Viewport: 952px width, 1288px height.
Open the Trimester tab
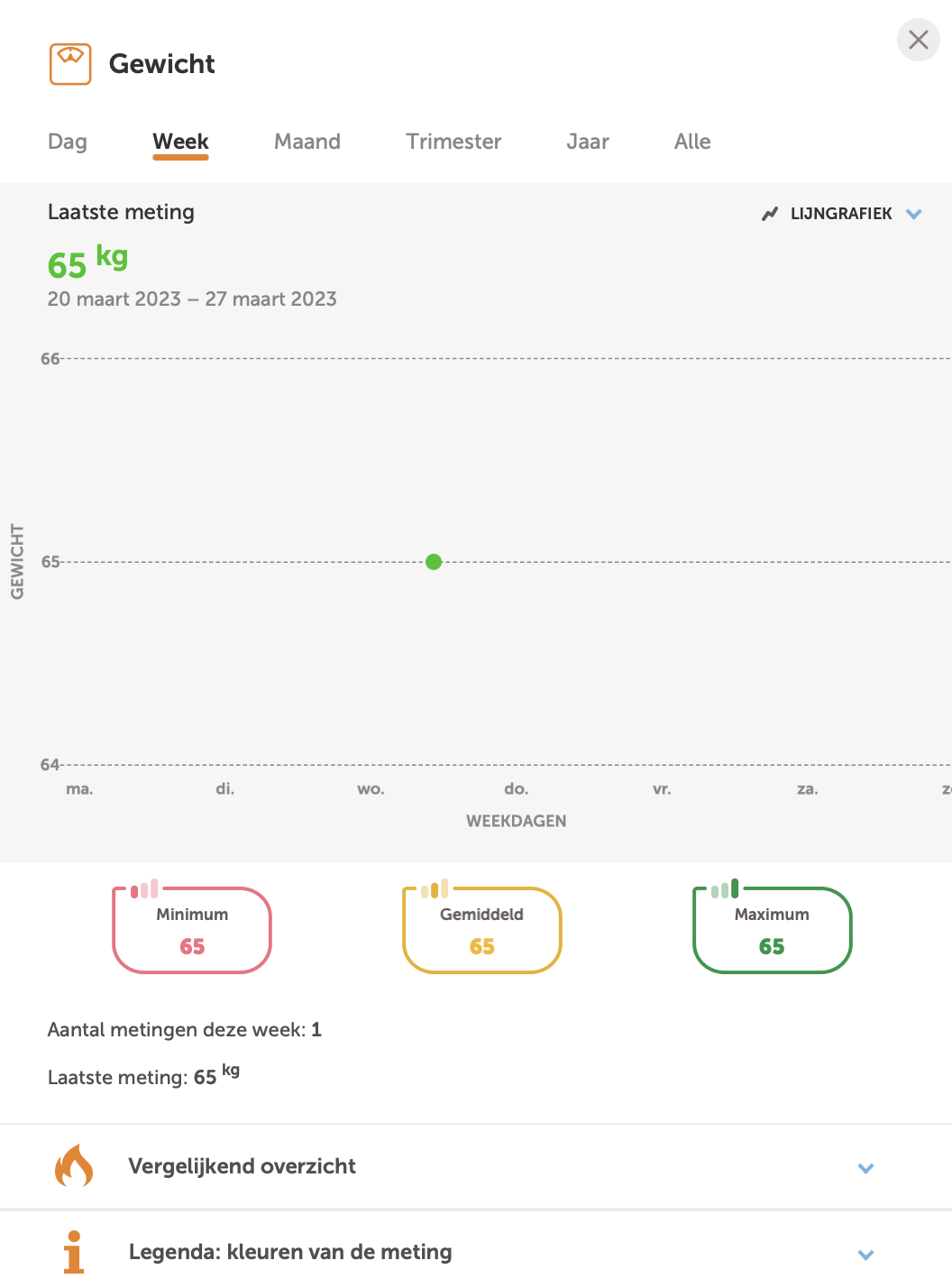point(453,142)
